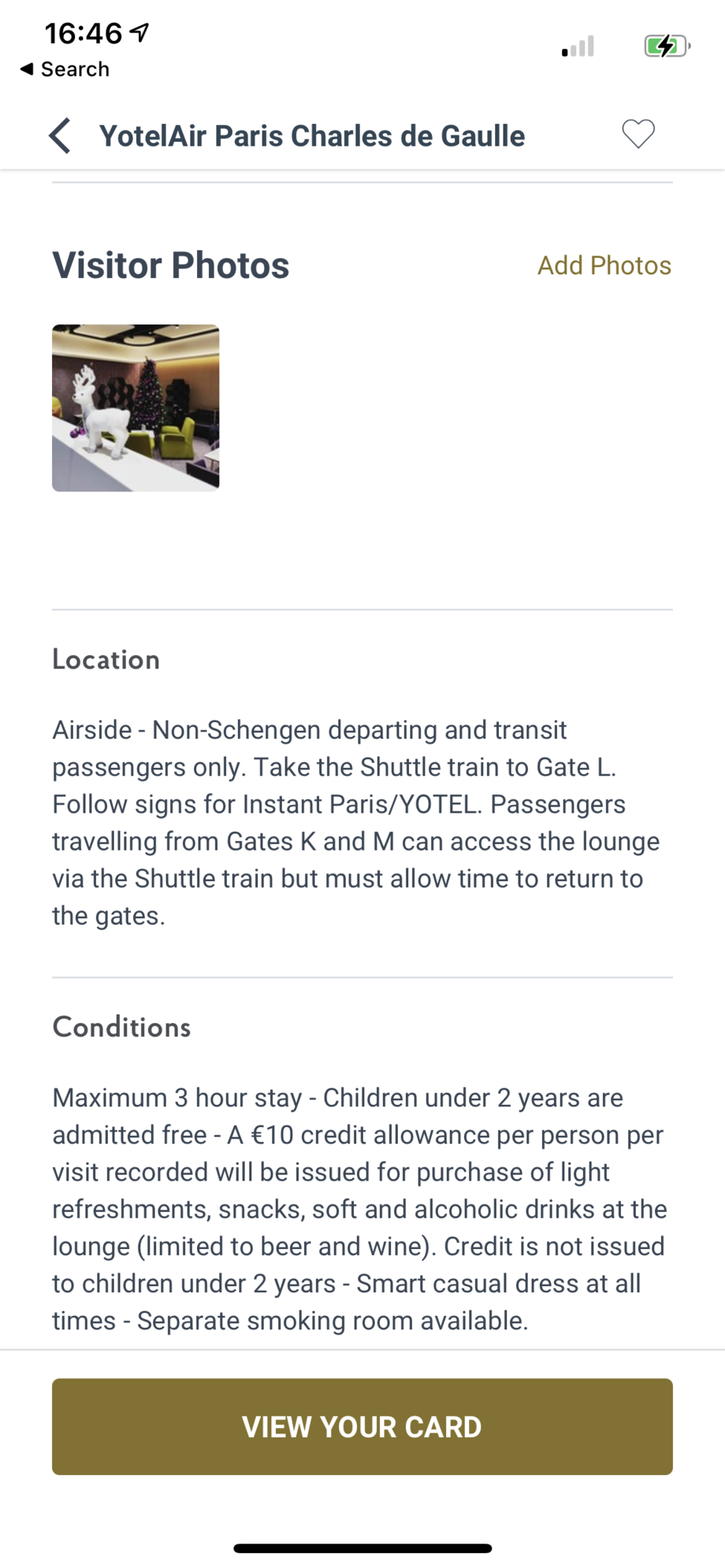Tap the small back triangle beside Search
Image resolution: width=725 pixels, height=1568 pixels.
[27, 69]
